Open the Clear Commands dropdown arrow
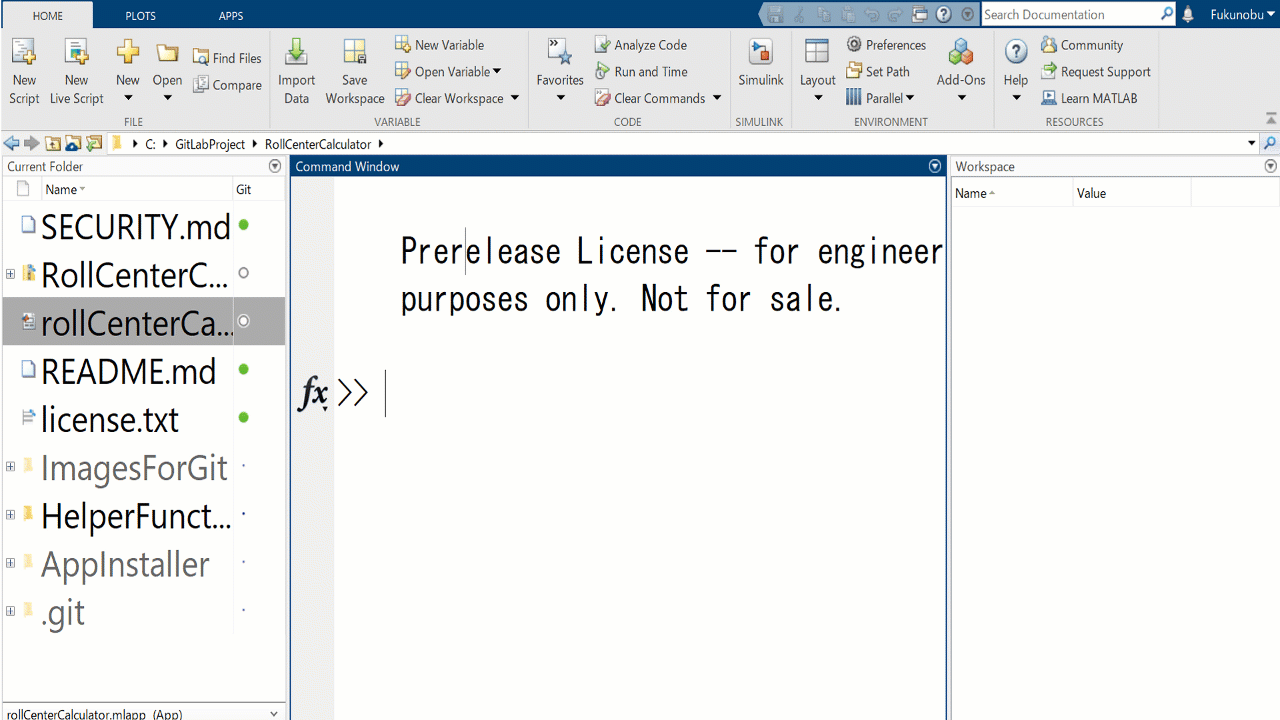The image size is (1280, 720). click(x=717, y=98)
